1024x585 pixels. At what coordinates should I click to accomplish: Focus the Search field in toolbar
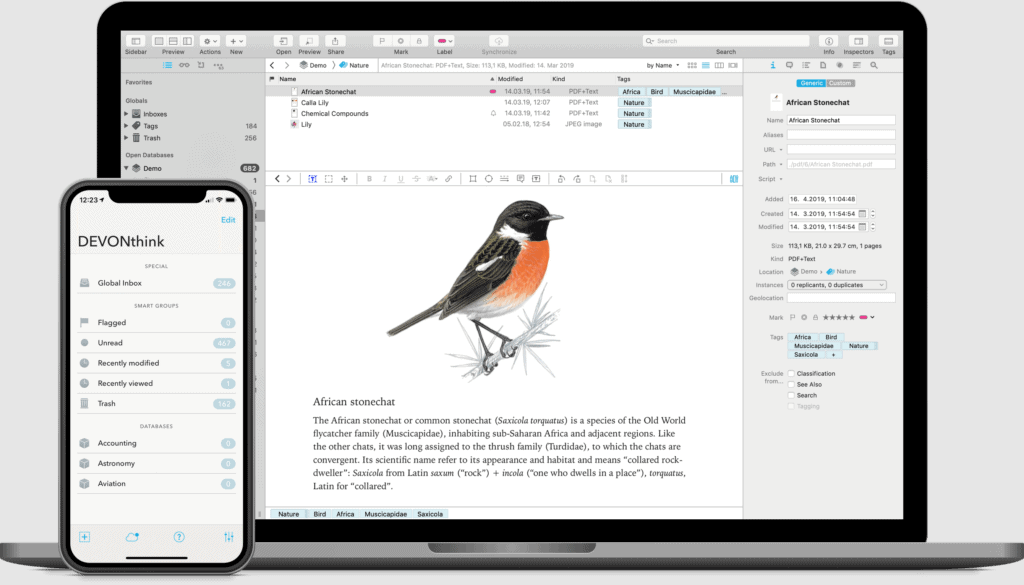click(725, 41)
